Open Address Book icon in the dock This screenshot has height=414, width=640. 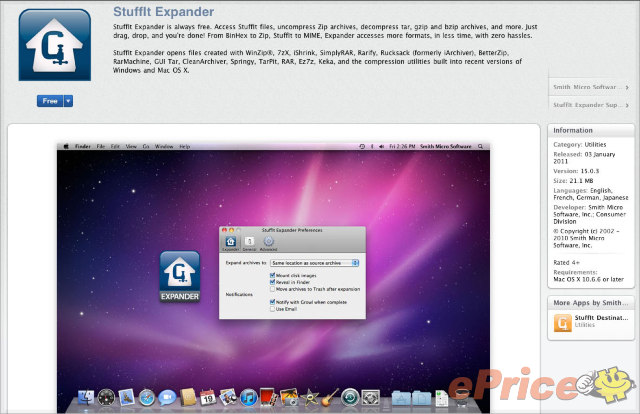pyautogui.click(x=188, y=397)
